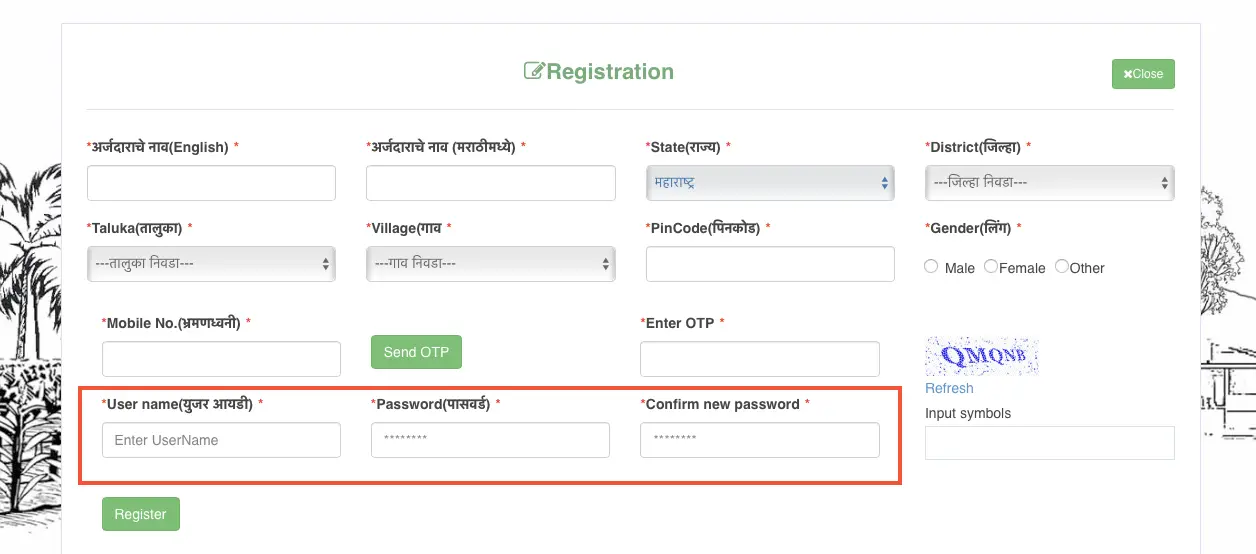Screen dimensions: 1256x554
Task: Open the State (राज्य) dropdown
Action: coord(769,183)
